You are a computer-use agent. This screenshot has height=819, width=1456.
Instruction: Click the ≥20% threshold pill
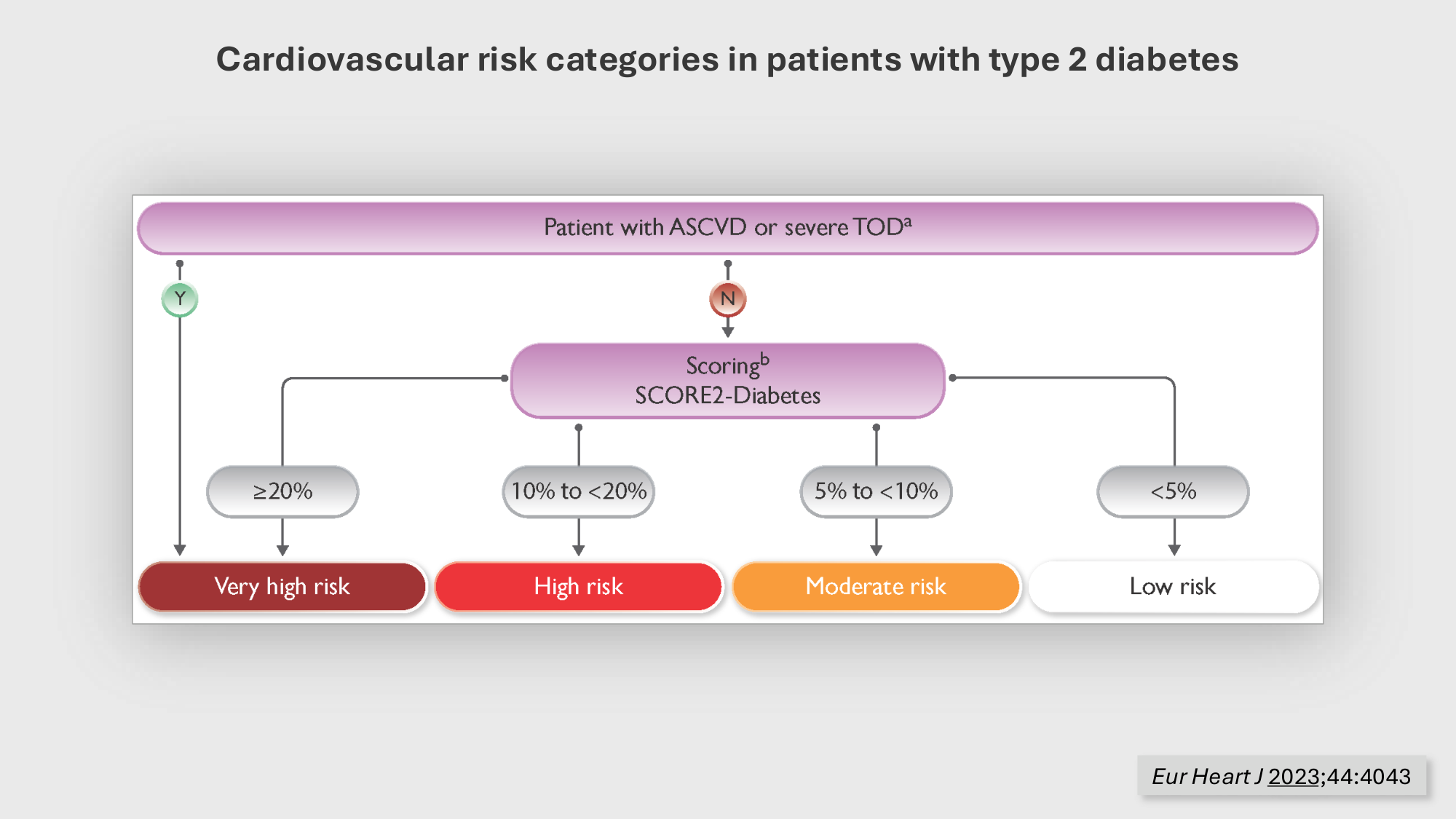click(x=282, y=491)
